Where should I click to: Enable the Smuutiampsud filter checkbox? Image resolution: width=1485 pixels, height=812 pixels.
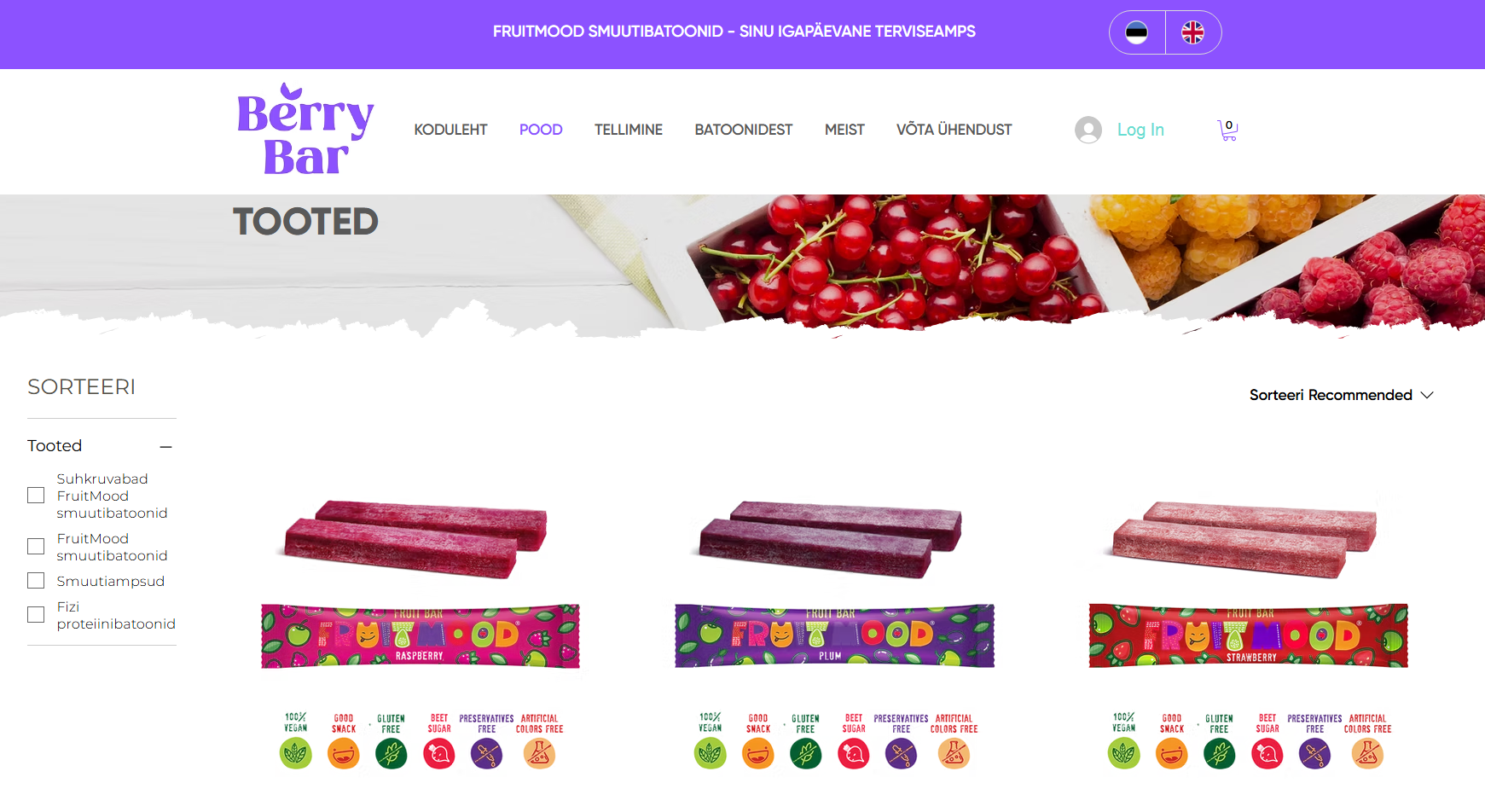pos(36,581)
